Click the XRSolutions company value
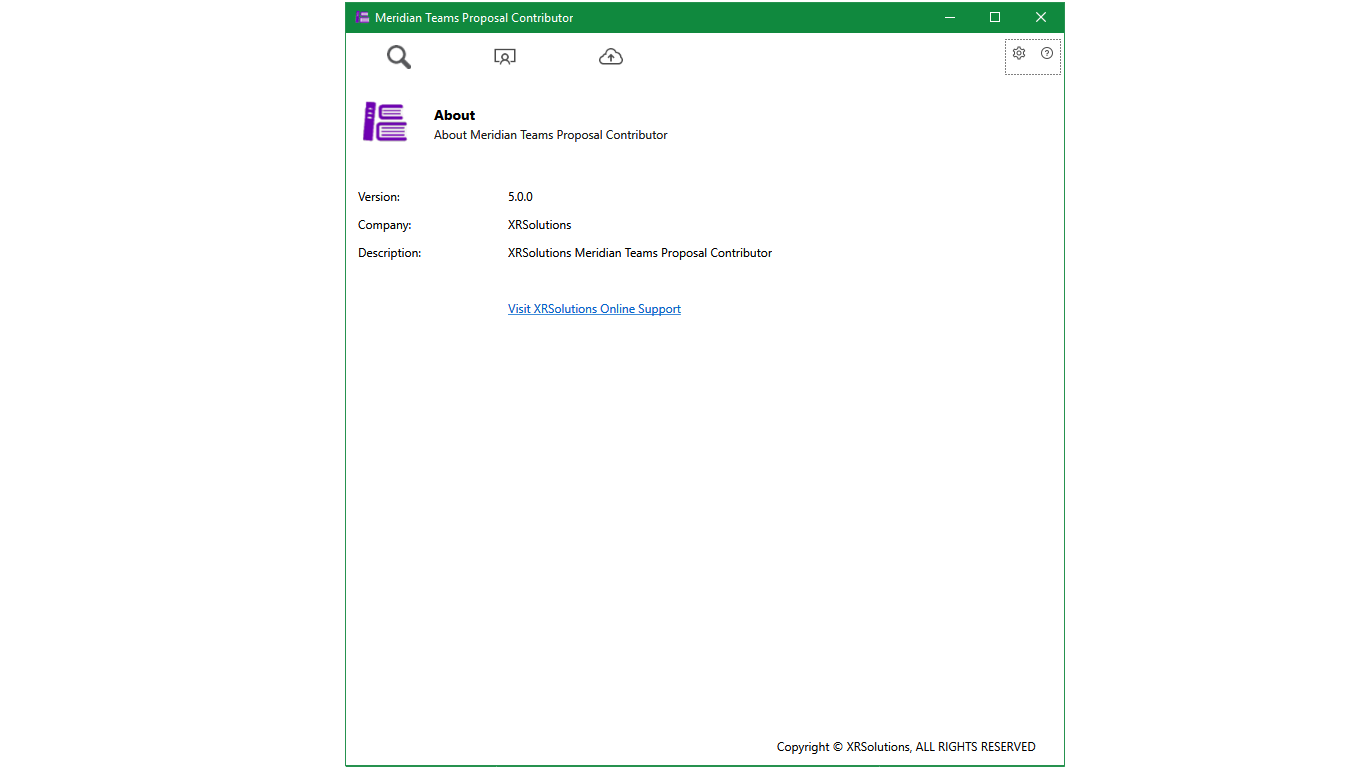 pyautogui.click(x=540, y=225)
